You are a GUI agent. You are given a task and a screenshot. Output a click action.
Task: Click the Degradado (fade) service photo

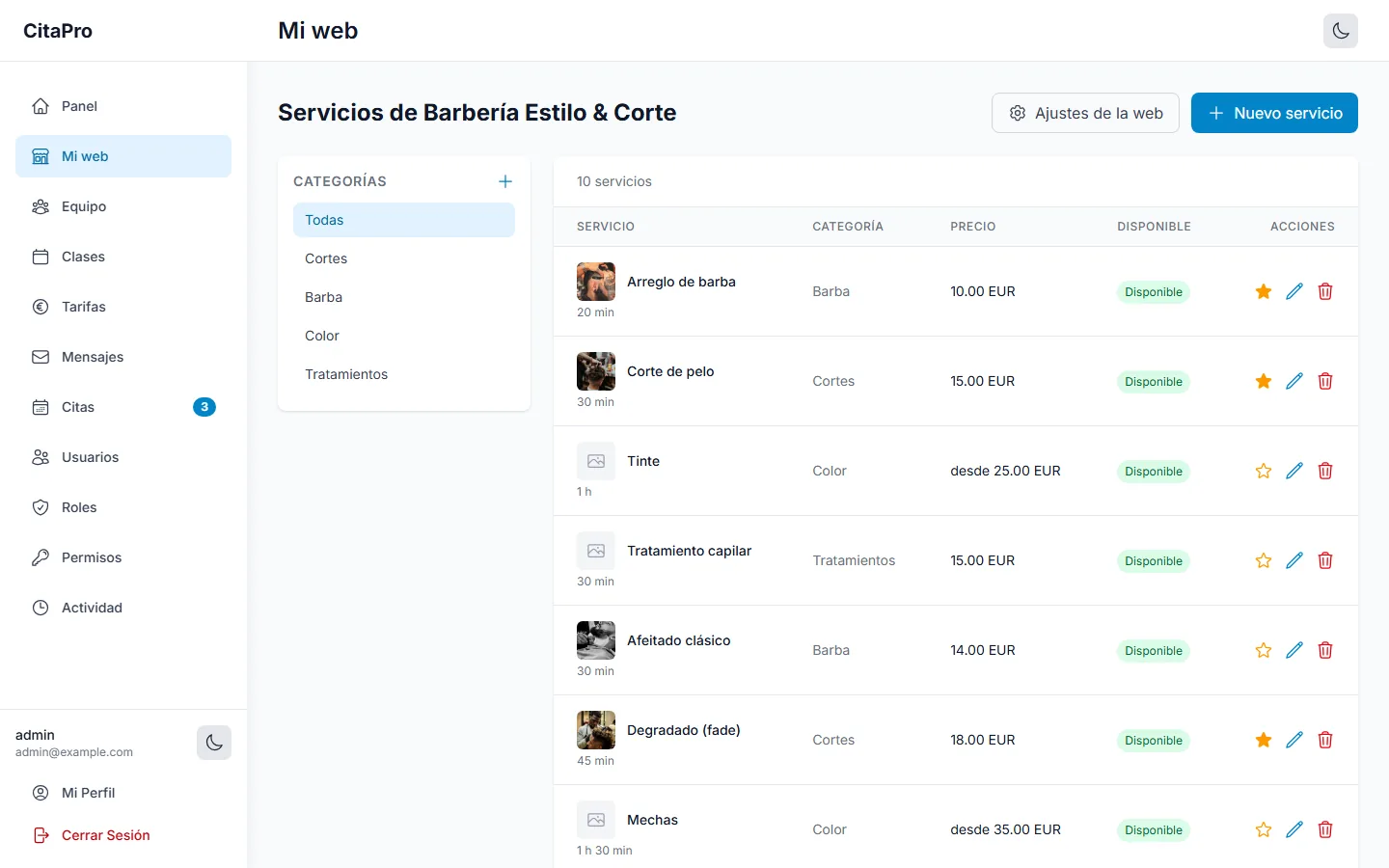(596, 730)
